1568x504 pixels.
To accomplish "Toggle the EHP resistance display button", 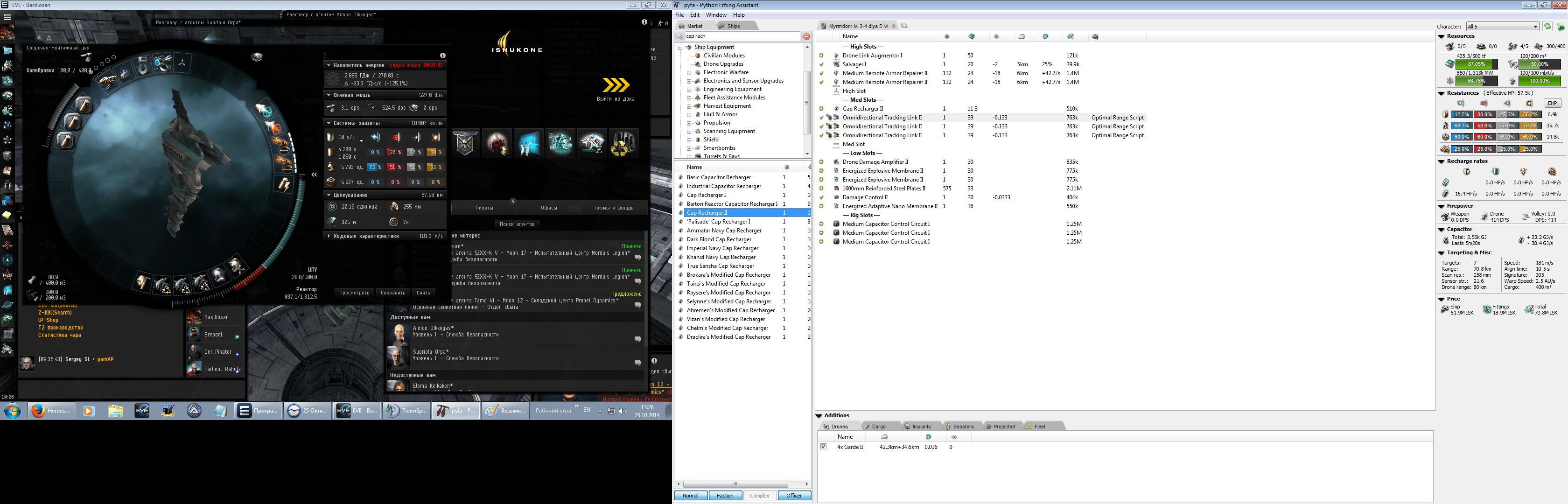I will [1552, 104].
